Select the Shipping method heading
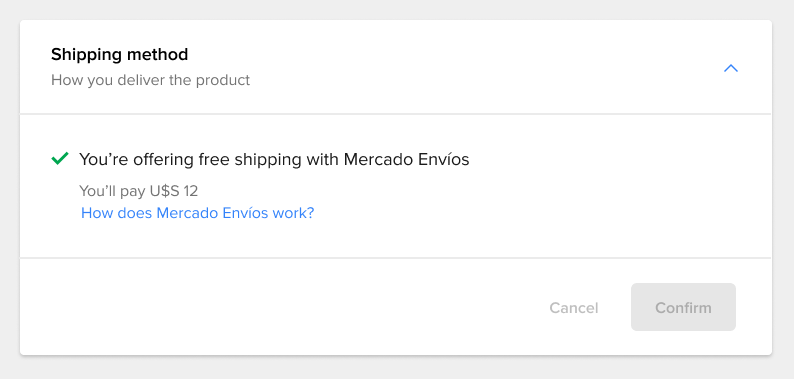Viewport: 794px width, 379px height. pos(120,54)
